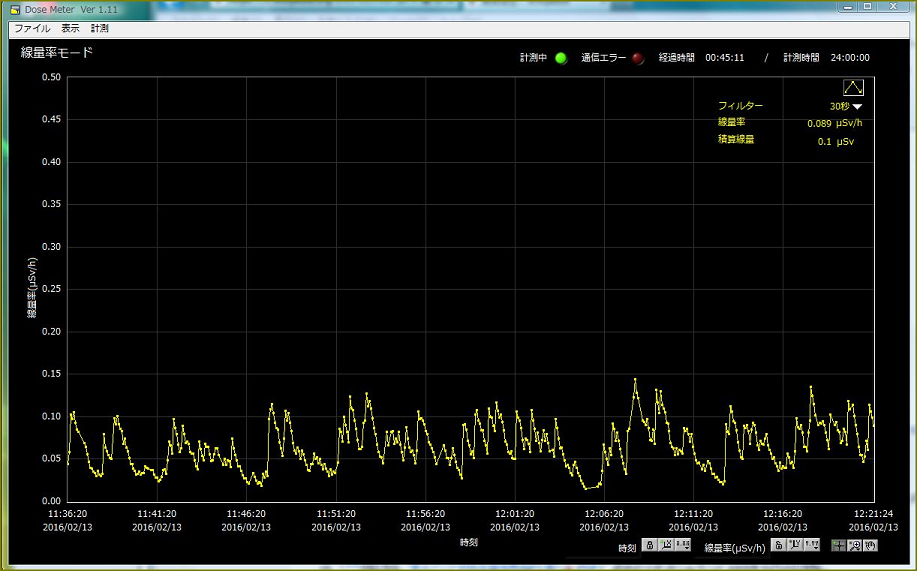Click the 0.089 µSv/h dose rate readout
The width and height of the screenshot is (917, 571).
pyautogui.click(x=834, y=124)
